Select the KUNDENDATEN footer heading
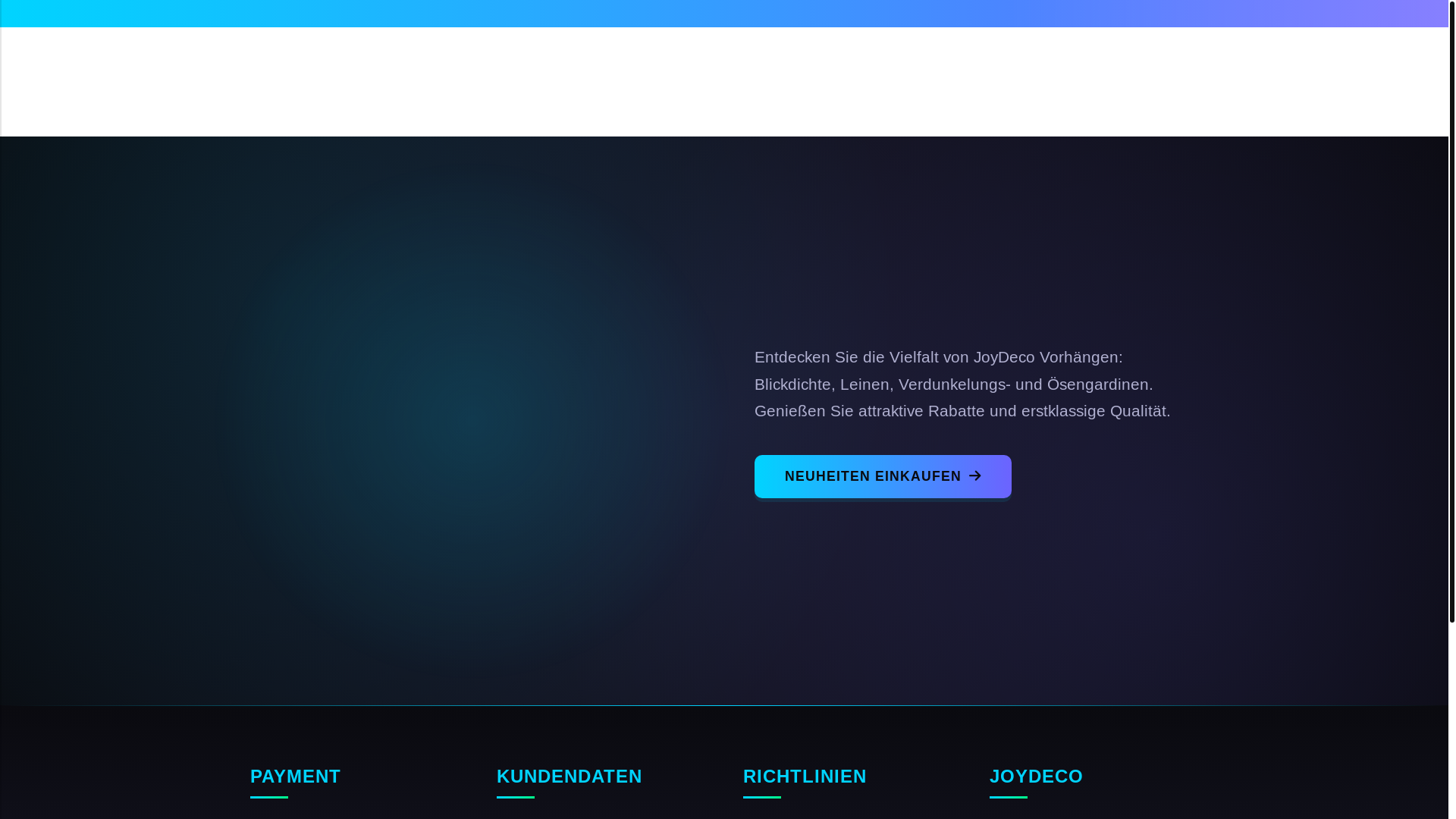This screenshot has width=1456, height=819. pyautogui.click(x=569, y=777)
